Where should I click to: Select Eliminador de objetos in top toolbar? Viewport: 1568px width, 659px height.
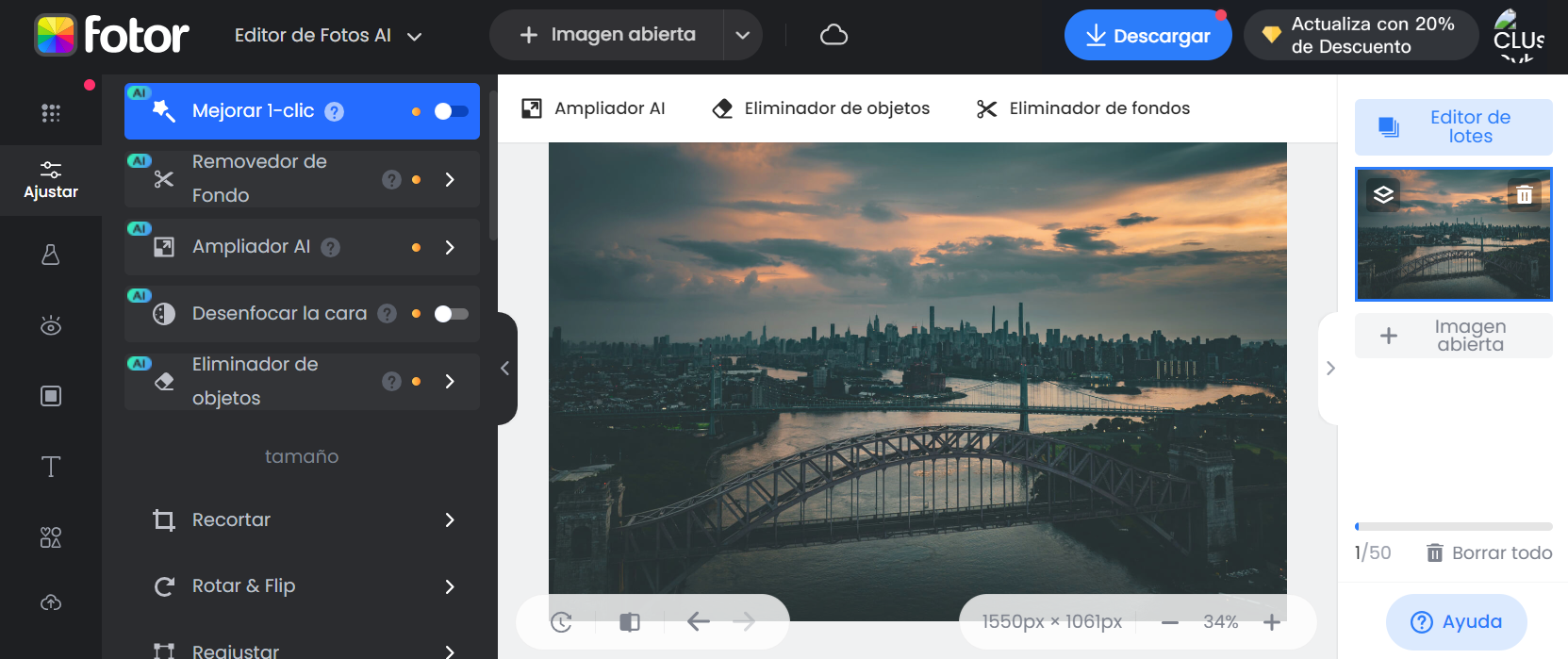click(820, 108)
